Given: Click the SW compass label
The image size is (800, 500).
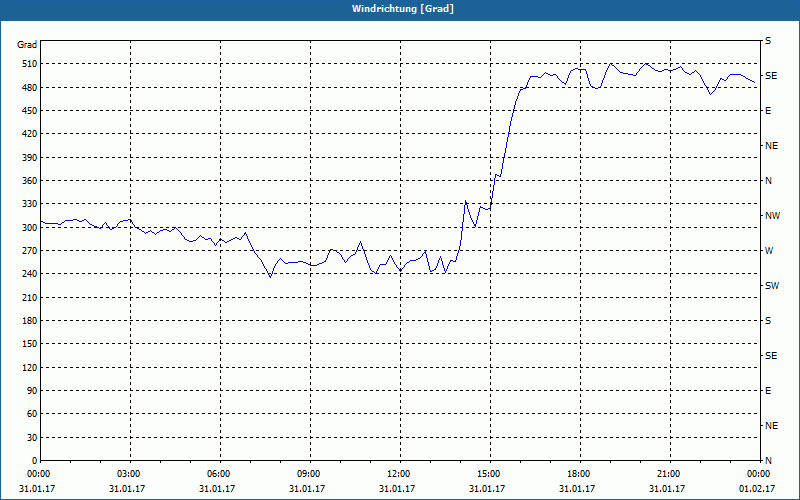Looking at the screenshot, I should click(x=772, y=286).
